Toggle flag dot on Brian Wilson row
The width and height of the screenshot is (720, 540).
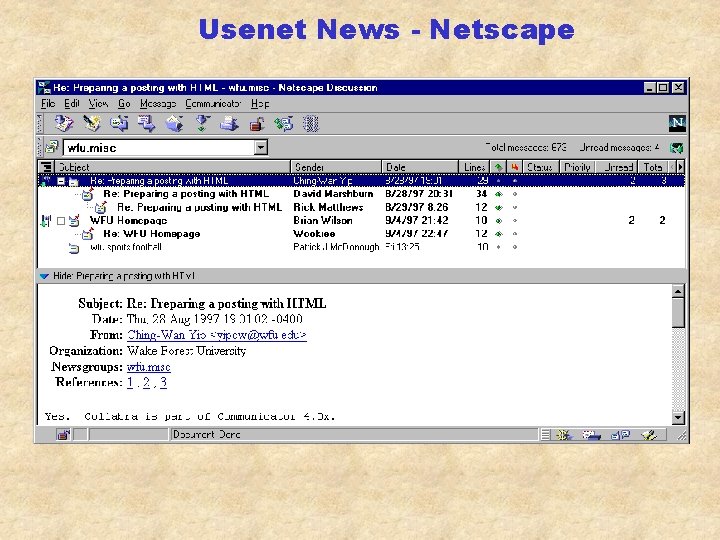515,221
